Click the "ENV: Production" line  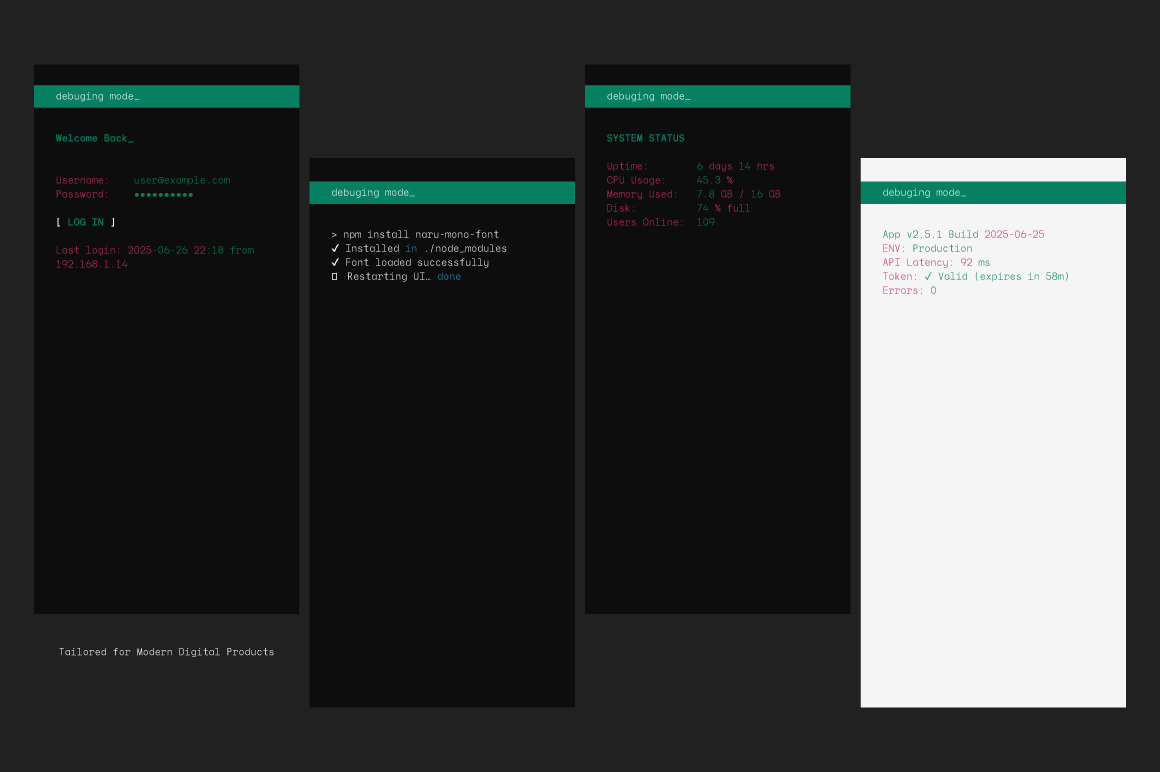(x=927, y=248)
